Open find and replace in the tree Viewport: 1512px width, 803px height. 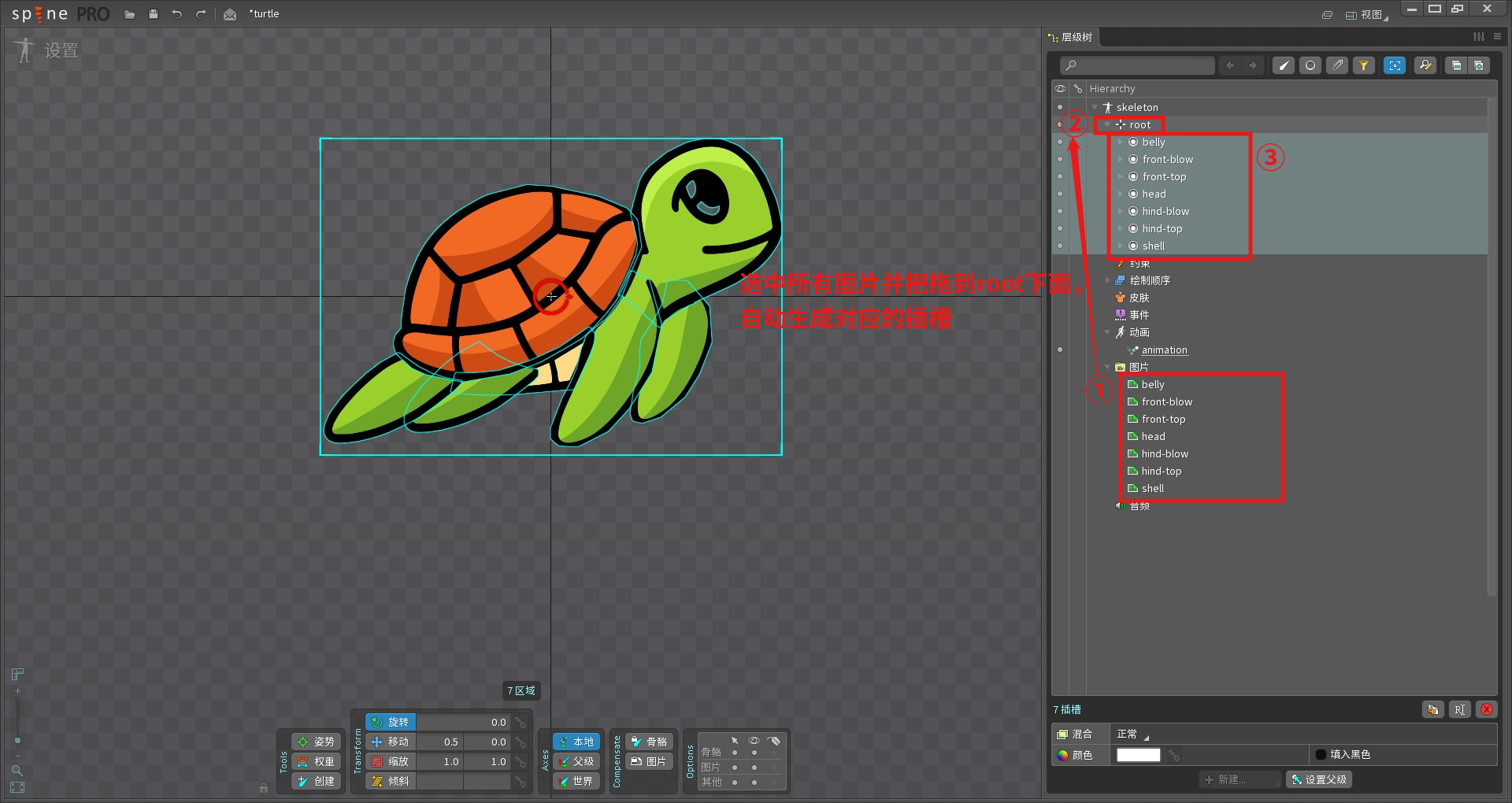click(x=1425, y=65)
